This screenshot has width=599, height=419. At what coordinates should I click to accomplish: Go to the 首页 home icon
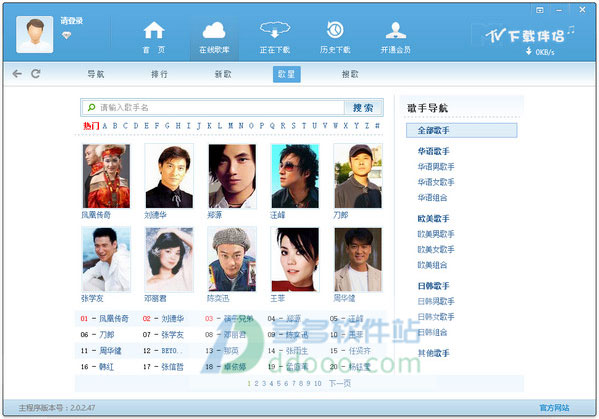pyautogui.click(x=154, y=37)
